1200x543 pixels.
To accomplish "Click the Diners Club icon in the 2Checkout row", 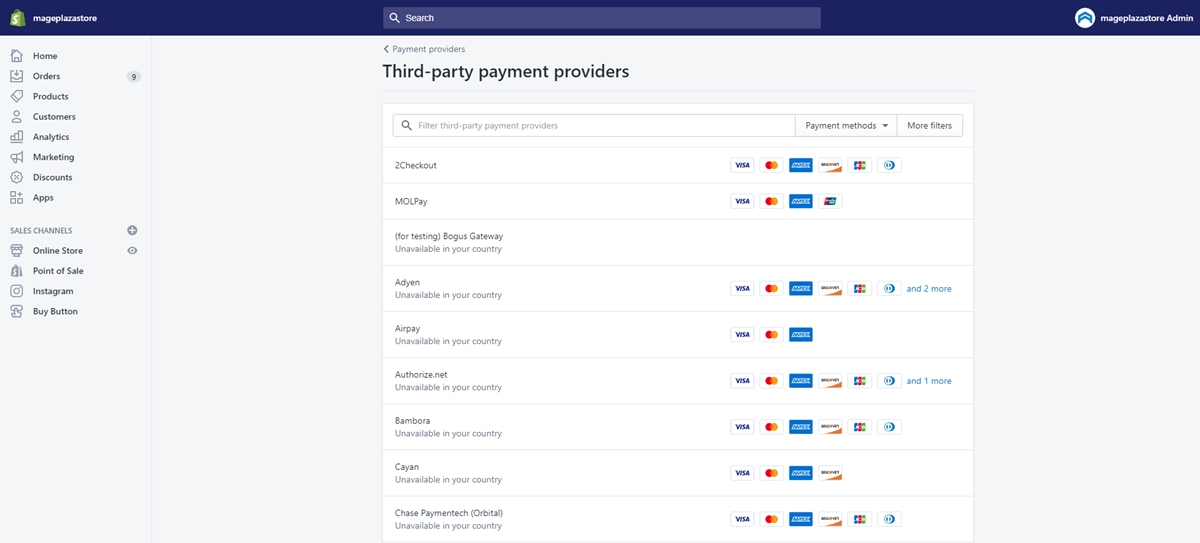I will coord(889,165).
